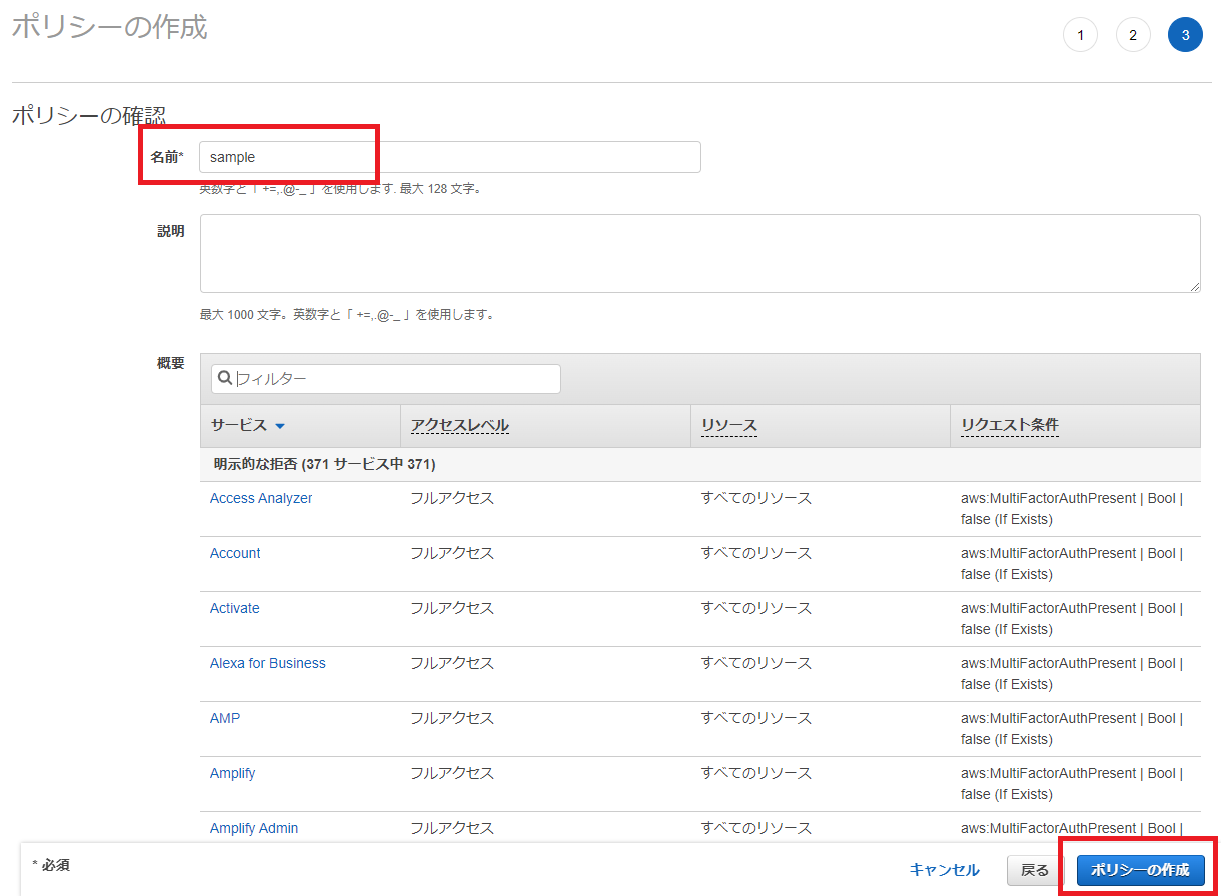Click the リクエスト条件 column header
This screenshot has width=1221, height=896.
1009,425
